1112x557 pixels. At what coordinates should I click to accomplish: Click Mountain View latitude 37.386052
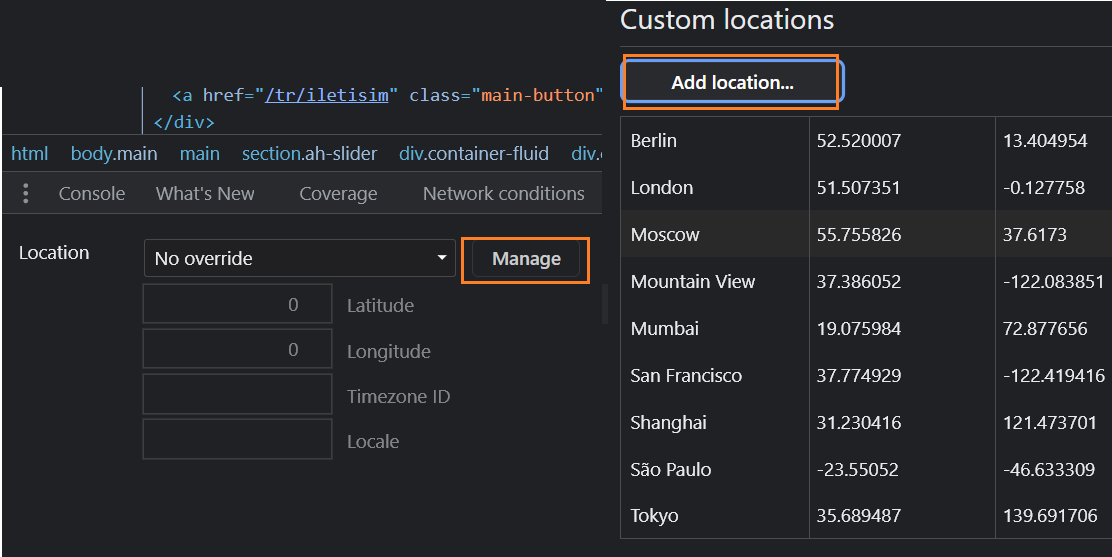tap(858, 281)
